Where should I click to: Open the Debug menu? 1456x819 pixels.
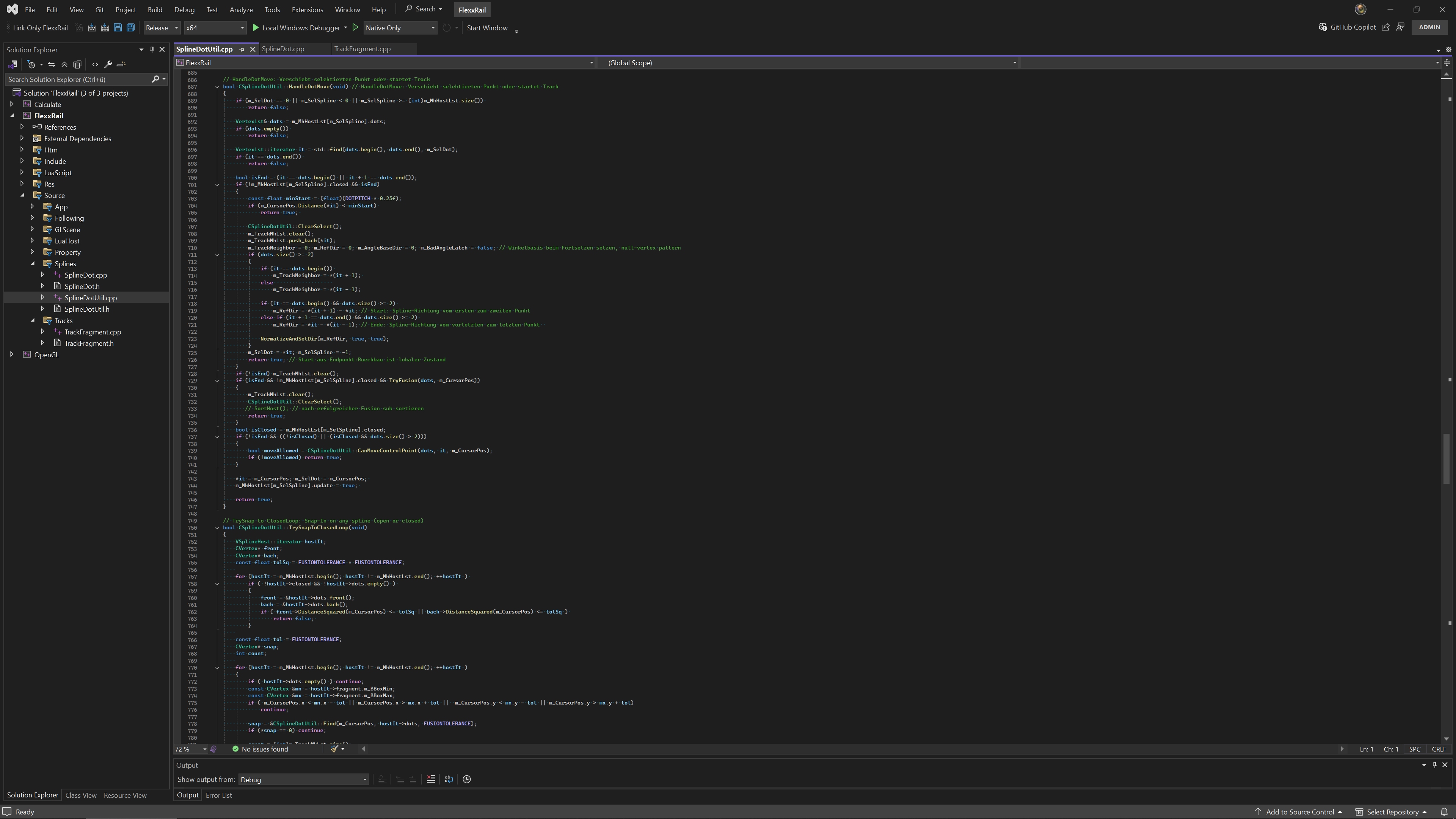pyautogui.click(x=184, y=9)
